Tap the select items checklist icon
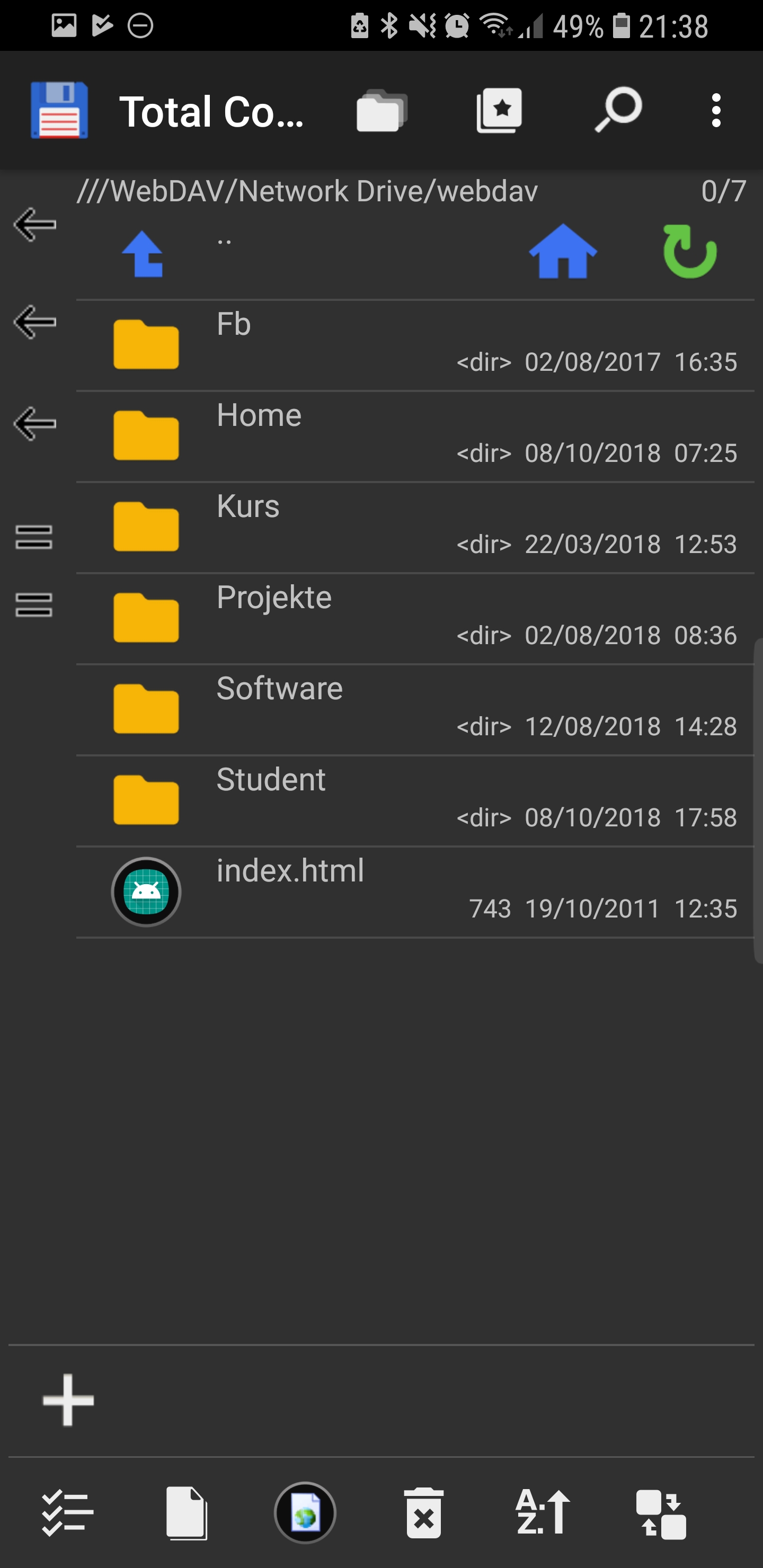Viewport: 763px width, 1568px height. pyautogui.click(x=67, y=1512)
